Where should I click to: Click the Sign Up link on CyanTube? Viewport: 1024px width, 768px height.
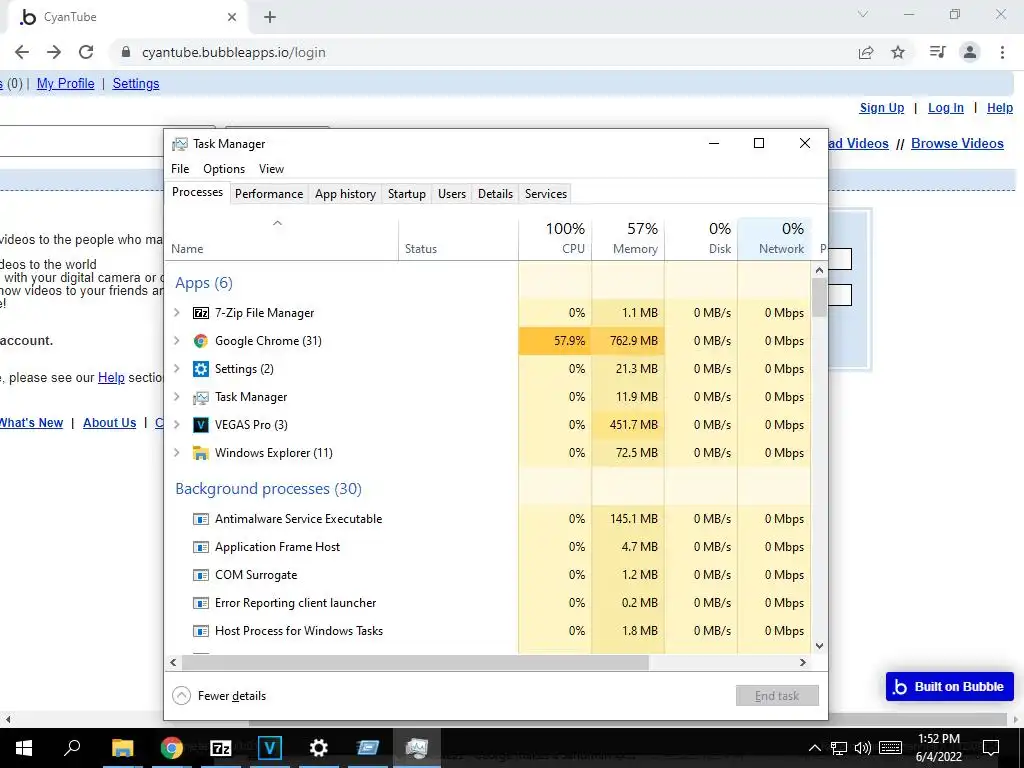pyautogui.click(x=882, y=108)
